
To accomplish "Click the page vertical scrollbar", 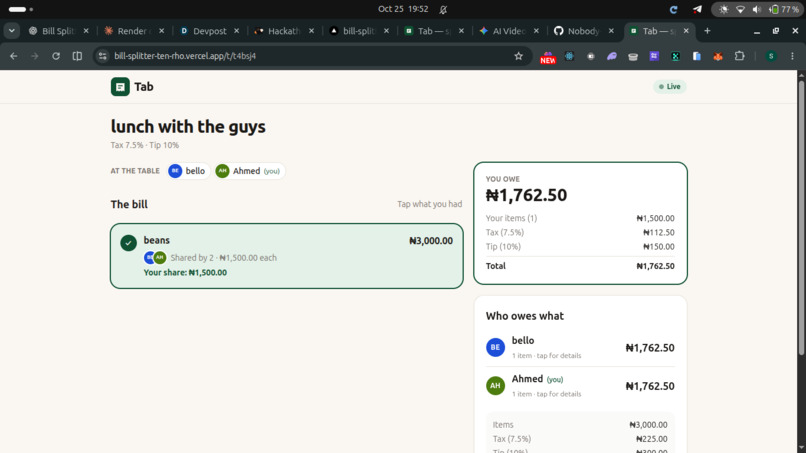I will click(801, 216).
